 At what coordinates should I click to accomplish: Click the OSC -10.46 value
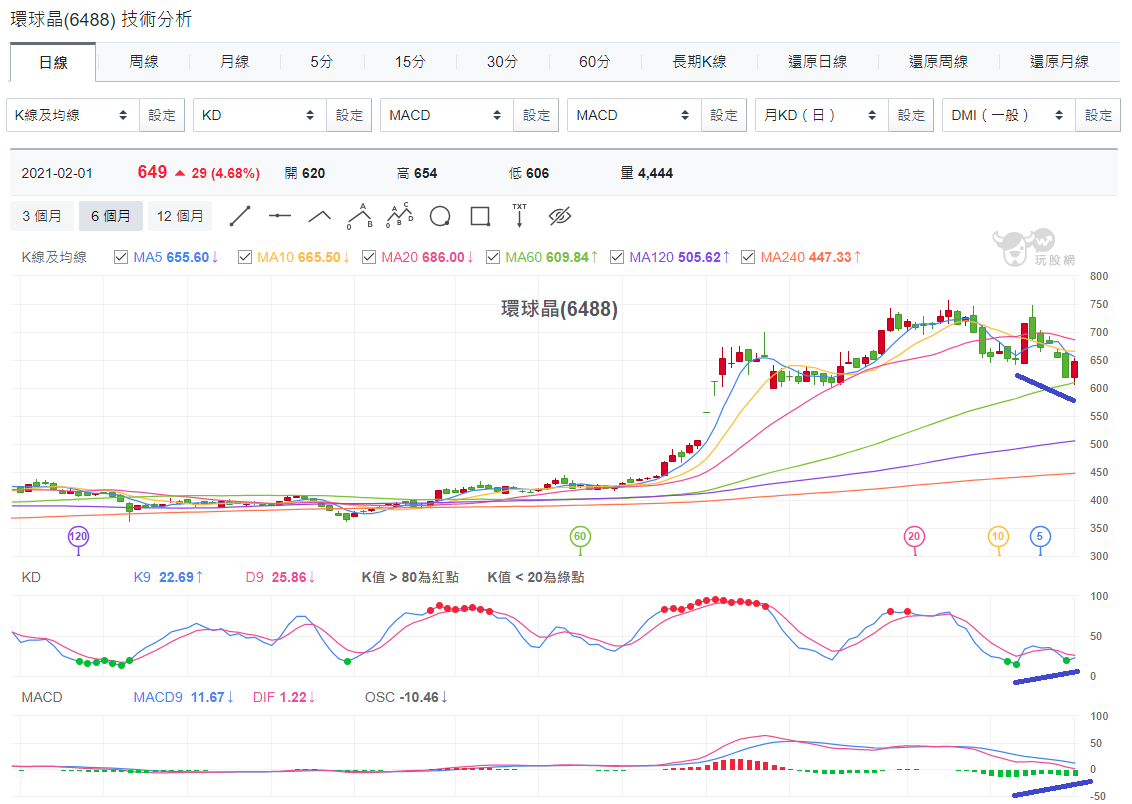[x=406, y=697]
